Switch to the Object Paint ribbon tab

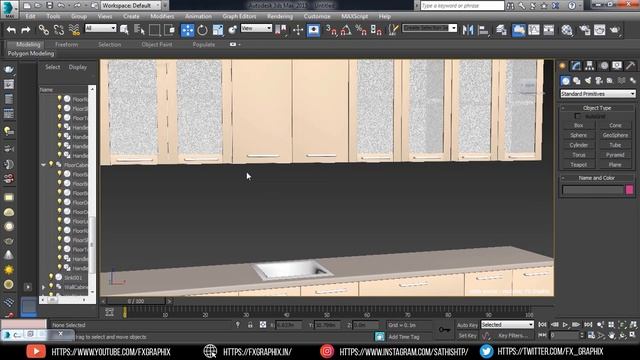(157, 44)
